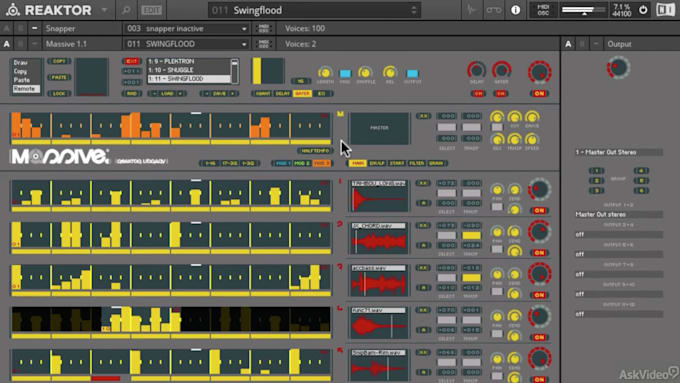Click the REL knob
Image resolution: width=680 pixels, height=383 pixels.
click(389, 72)
